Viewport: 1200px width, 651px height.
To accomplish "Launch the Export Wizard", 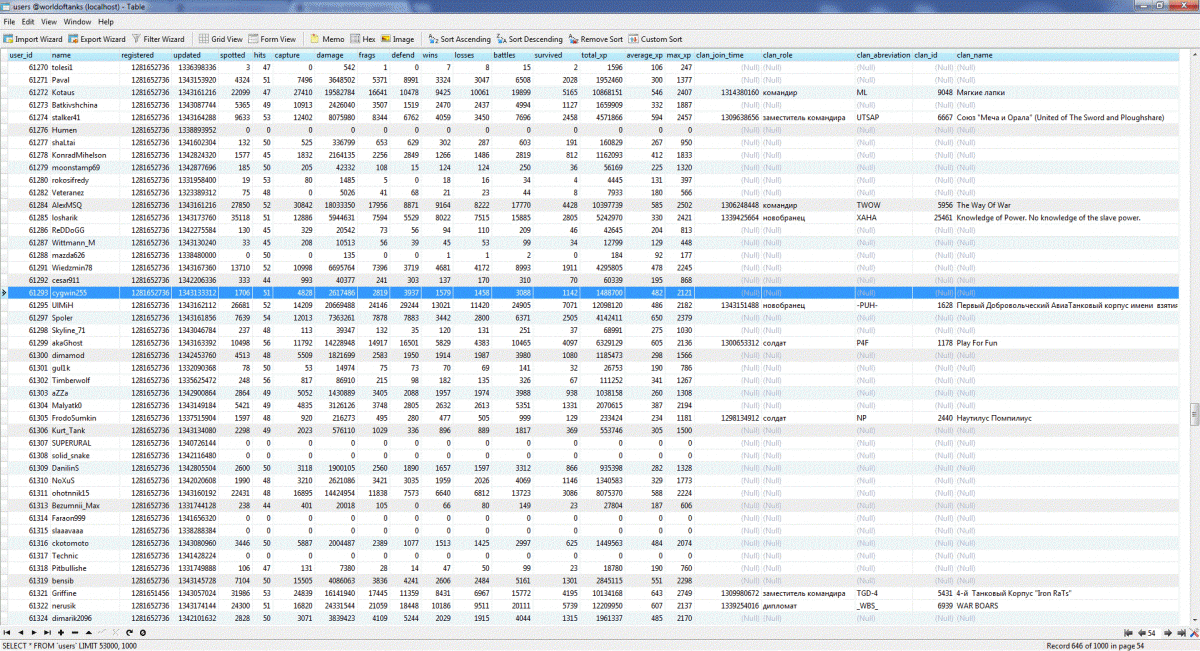I will (98, 39).
